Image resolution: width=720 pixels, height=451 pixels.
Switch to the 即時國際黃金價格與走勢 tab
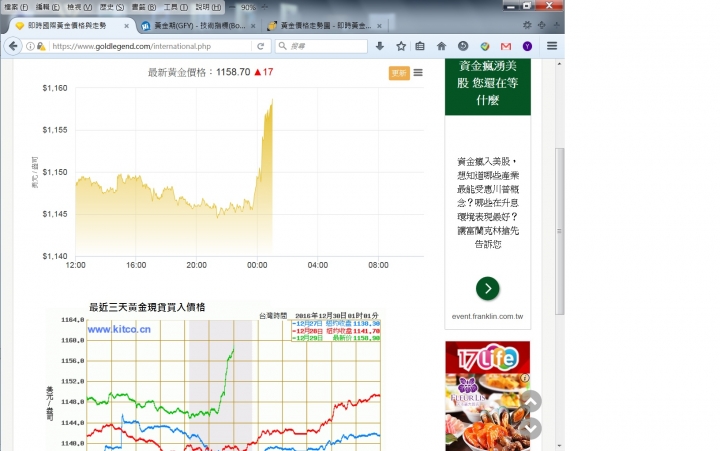tap(69, 26)
